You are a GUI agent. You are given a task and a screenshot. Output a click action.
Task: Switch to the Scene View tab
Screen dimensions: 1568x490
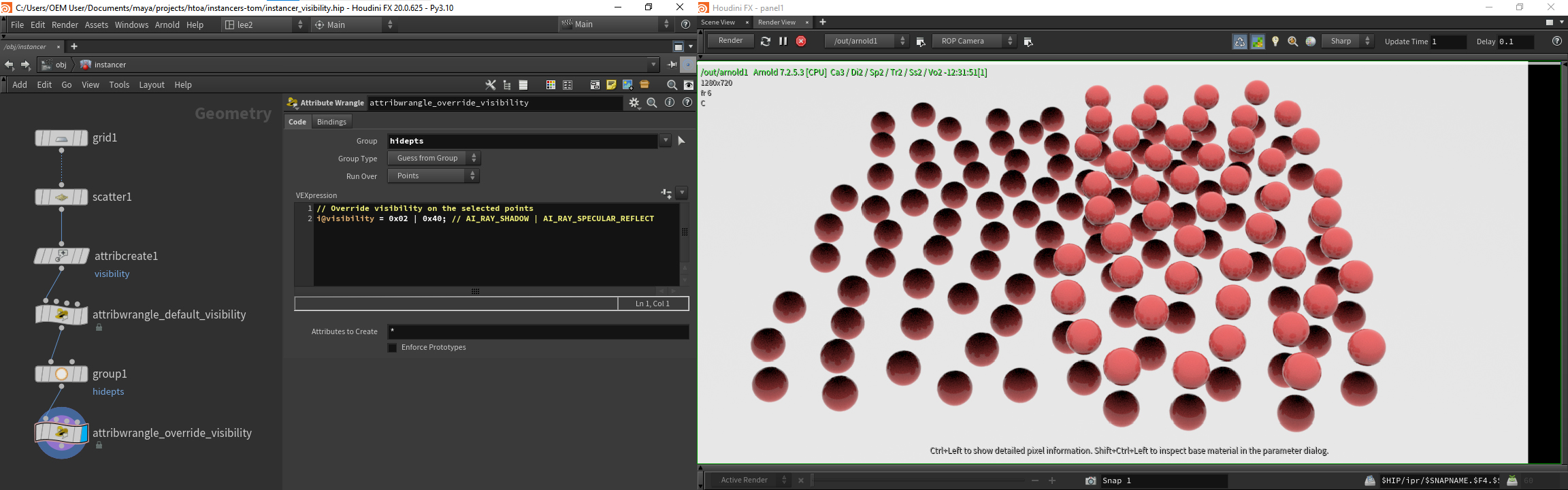click(718, 22)
